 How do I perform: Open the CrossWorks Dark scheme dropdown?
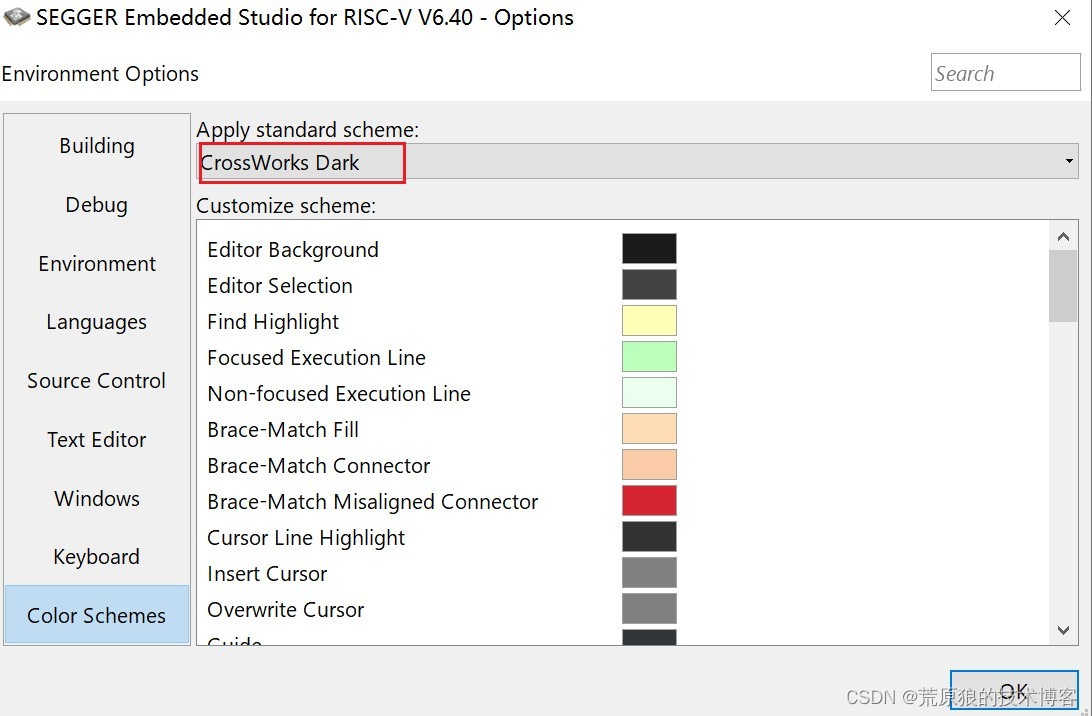(x=1068, y=161)
